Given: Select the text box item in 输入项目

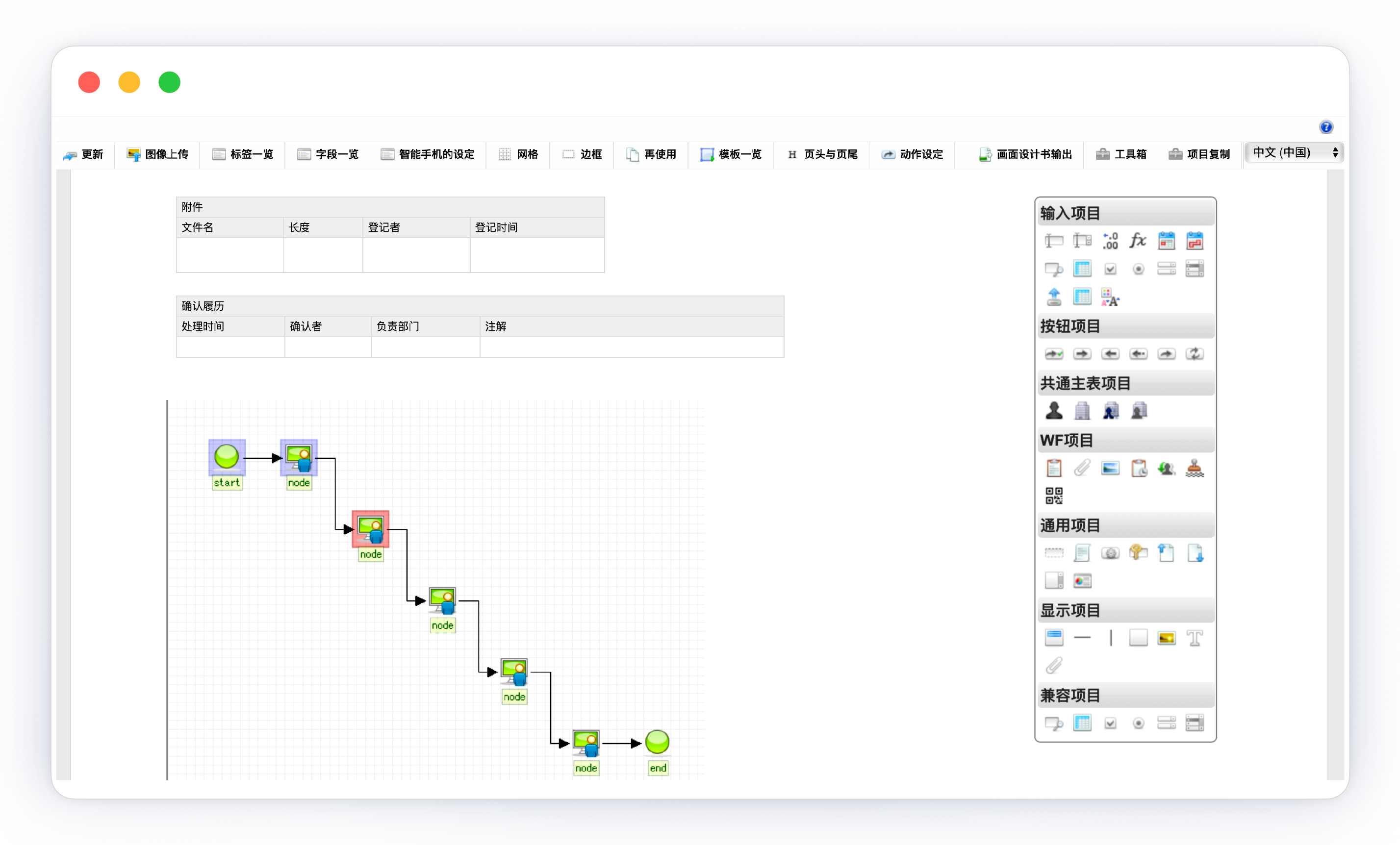Looking at the screenshot, I should pos(1054,241).
